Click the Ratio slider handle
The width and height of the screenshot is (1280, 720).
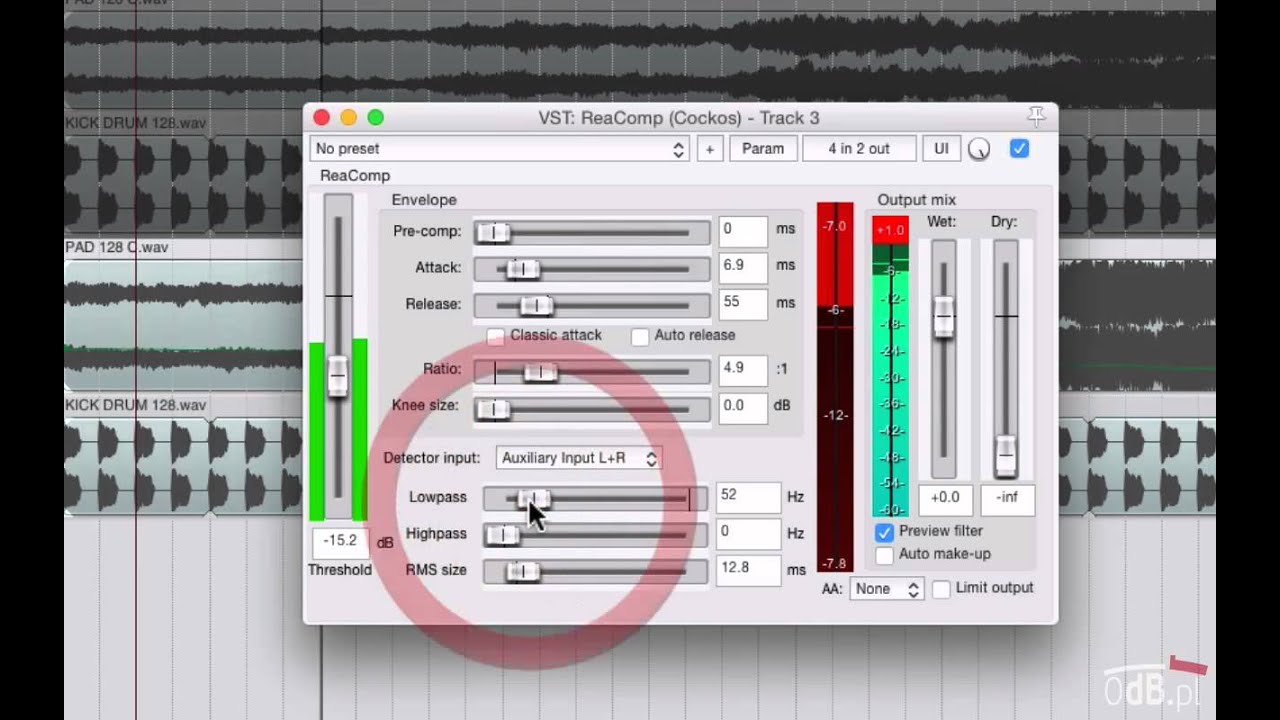click(x=541, y=372)
